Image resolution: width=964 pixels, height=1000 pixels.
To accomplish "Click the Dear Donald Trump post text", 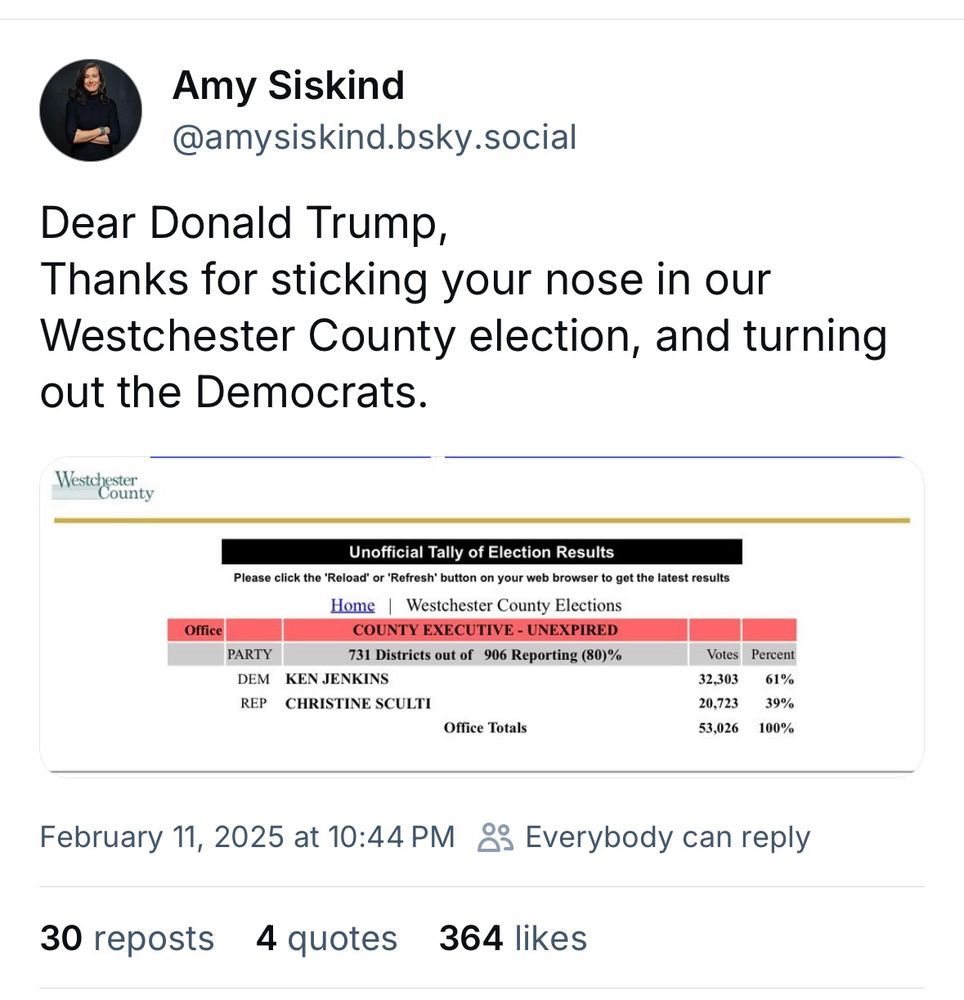I will (x=464, y=307).
